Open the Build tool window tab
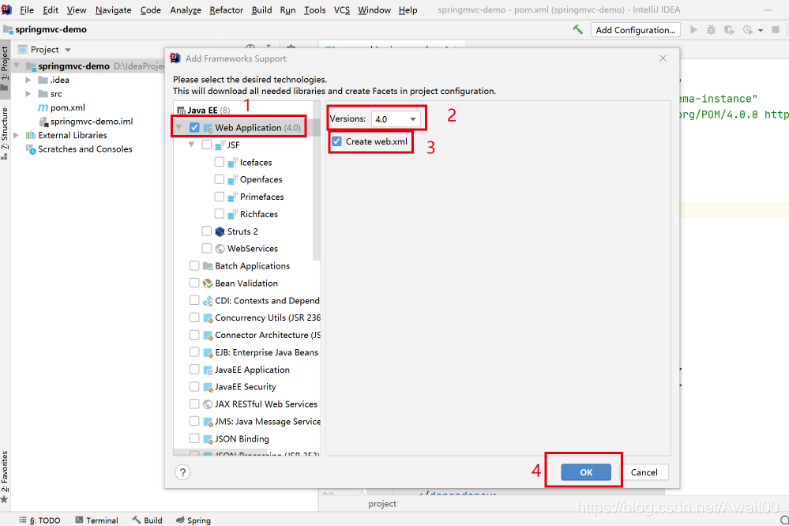789x526 pixels. [x=147, y=520]
